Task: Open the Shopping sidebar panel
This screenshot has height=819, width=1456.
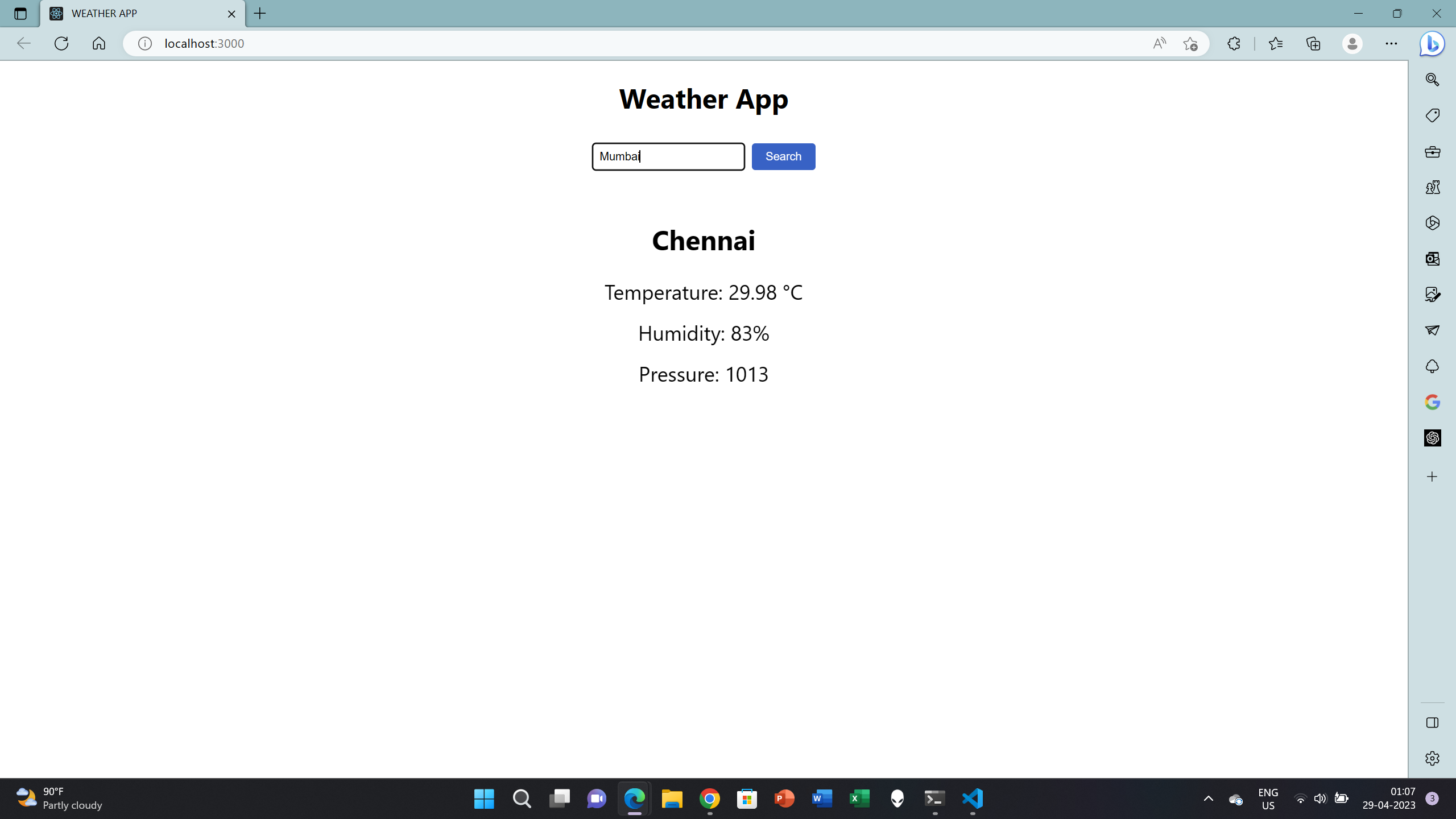Action: point(1432,114)
